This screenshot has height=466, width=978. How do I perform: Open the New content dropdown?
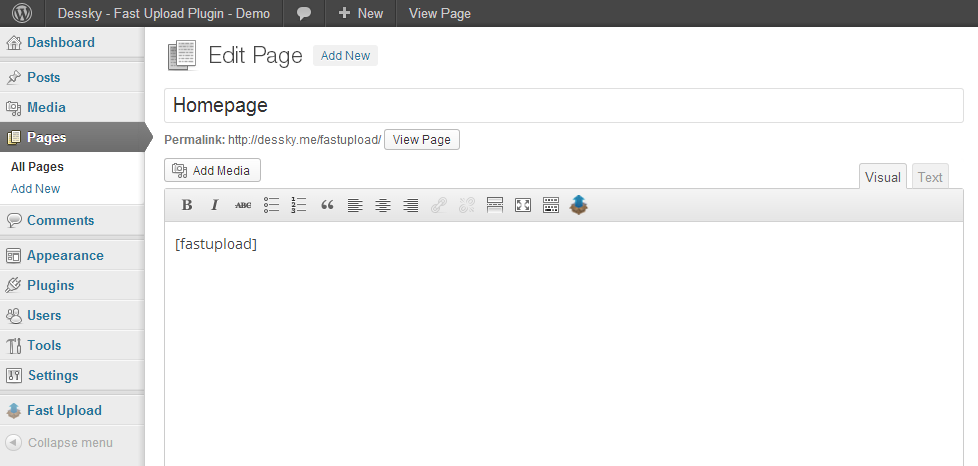[360, 13]
